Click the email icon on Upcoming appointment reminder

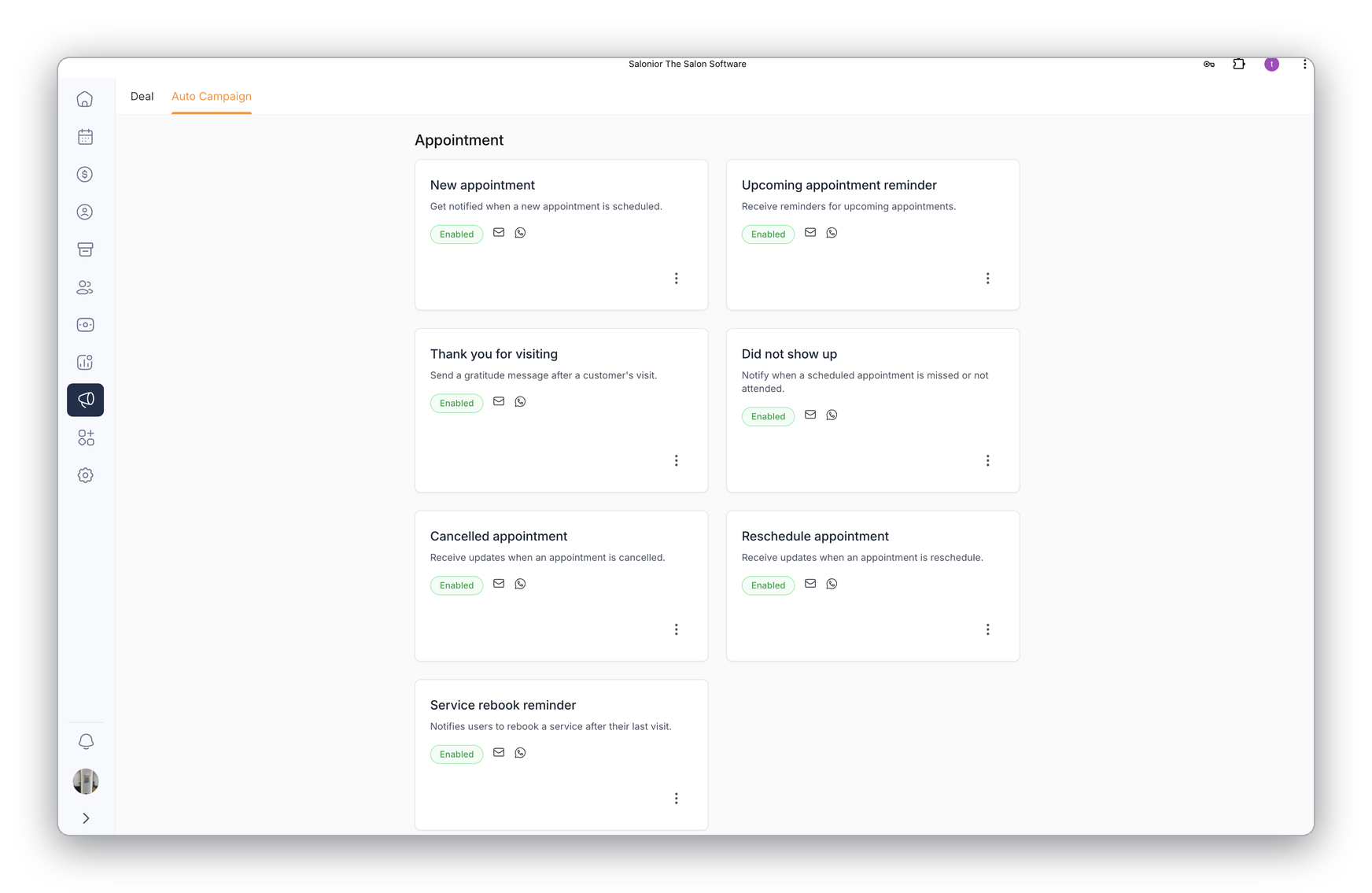click(810, 233)
